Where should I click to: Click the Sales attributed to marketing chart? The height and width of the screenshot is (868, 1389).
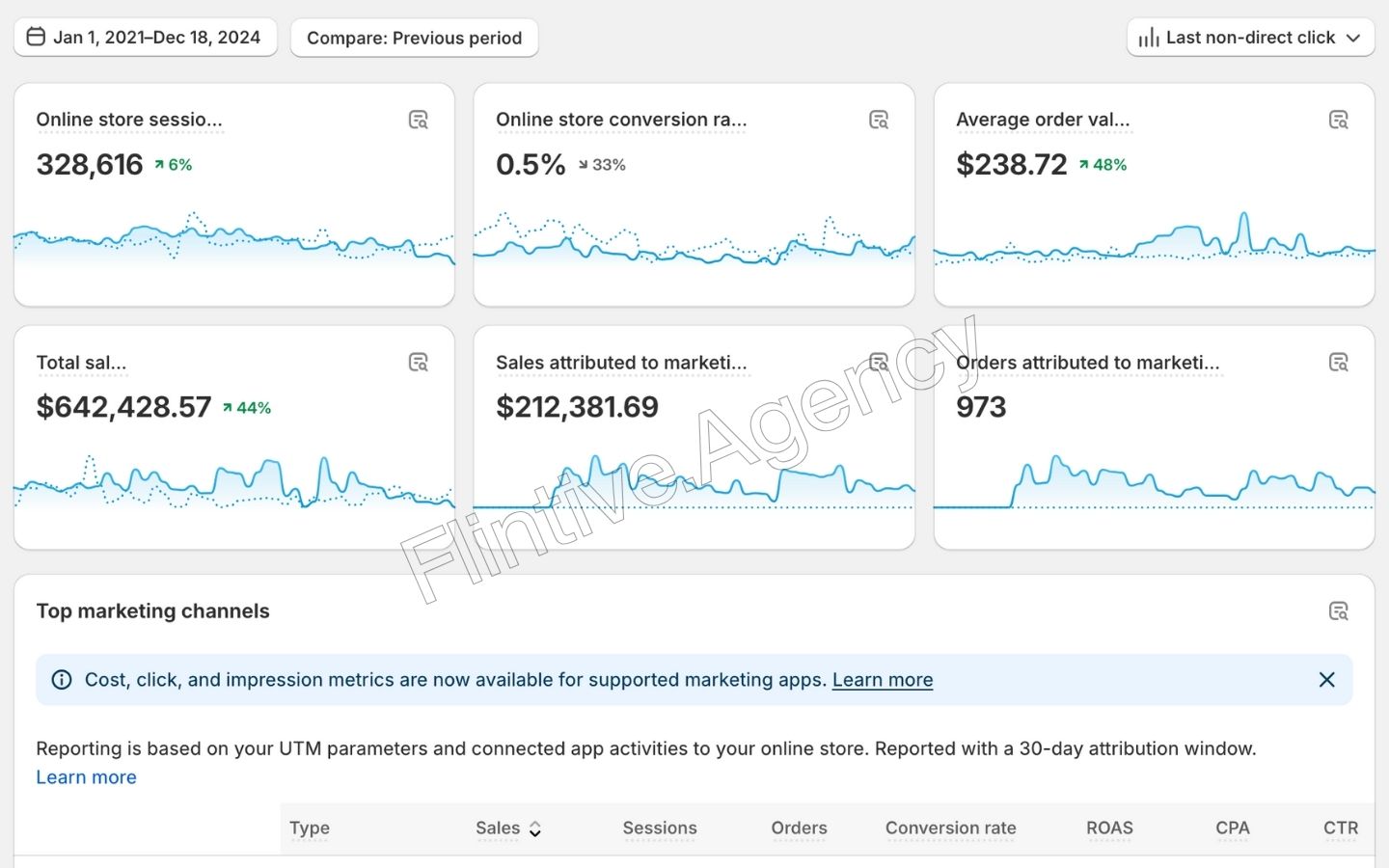694,482
